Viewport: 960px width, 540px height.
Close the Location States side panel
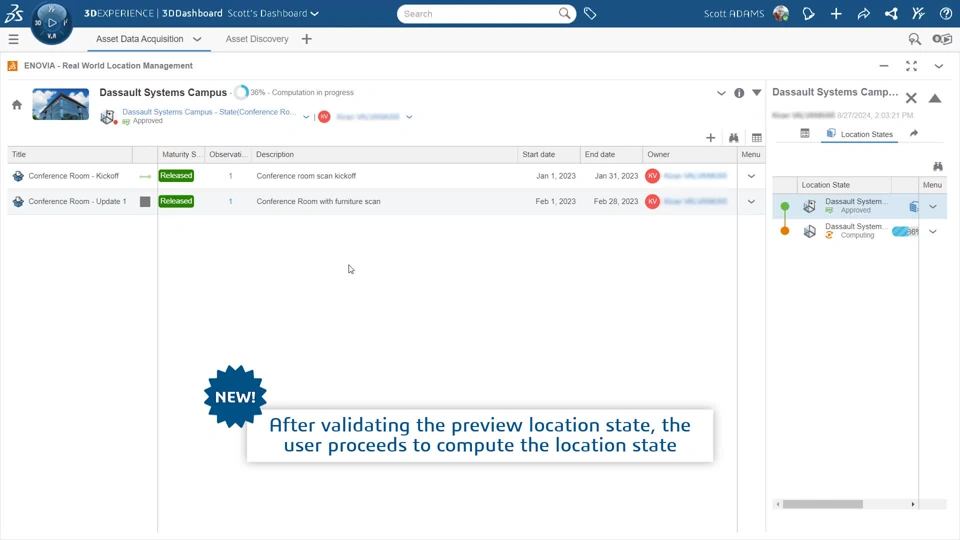(911, 98)
